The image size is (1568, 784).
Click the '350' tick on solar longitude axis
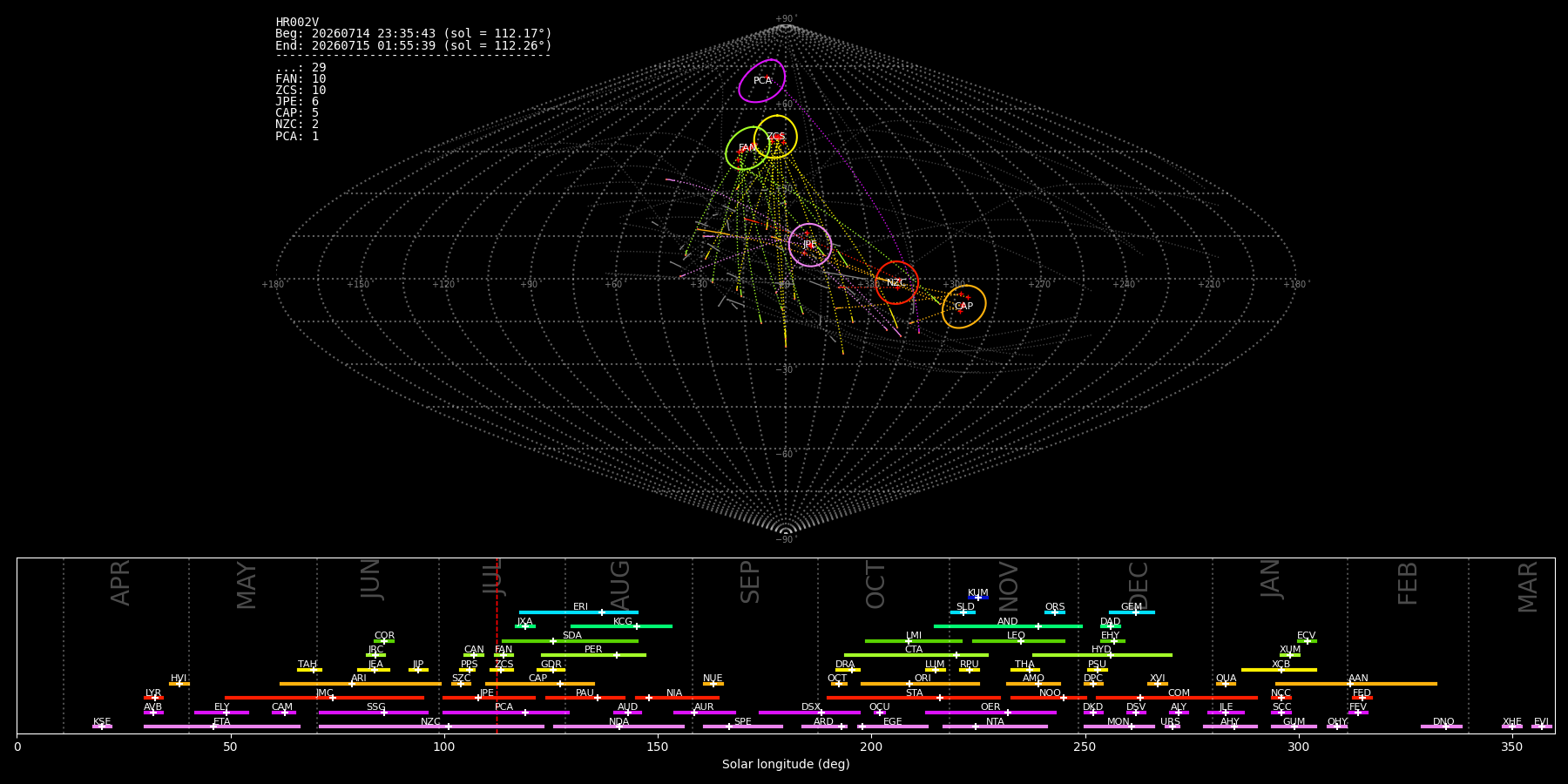point(1511,747)
